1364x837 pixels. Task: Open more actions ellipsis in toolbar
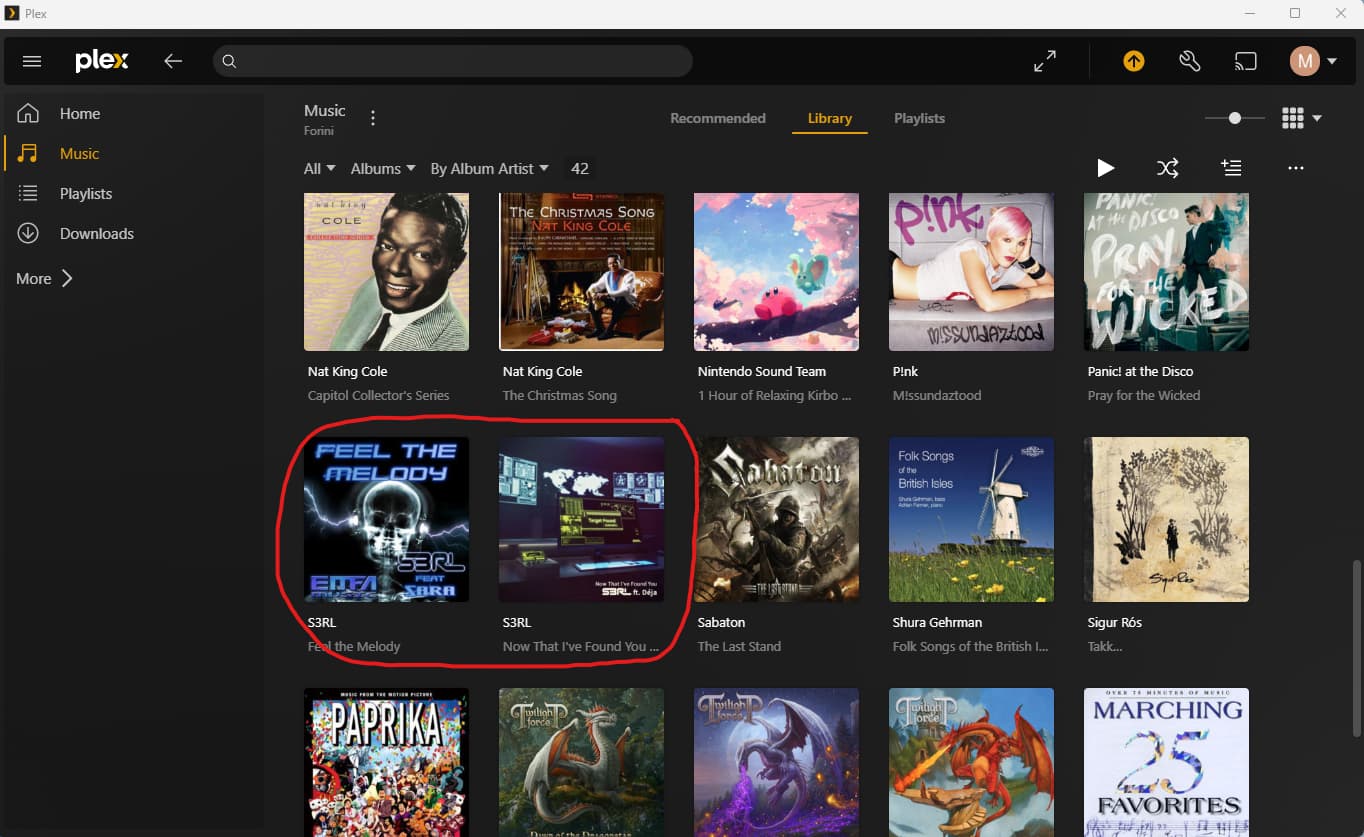click(x=1296, y=168)
